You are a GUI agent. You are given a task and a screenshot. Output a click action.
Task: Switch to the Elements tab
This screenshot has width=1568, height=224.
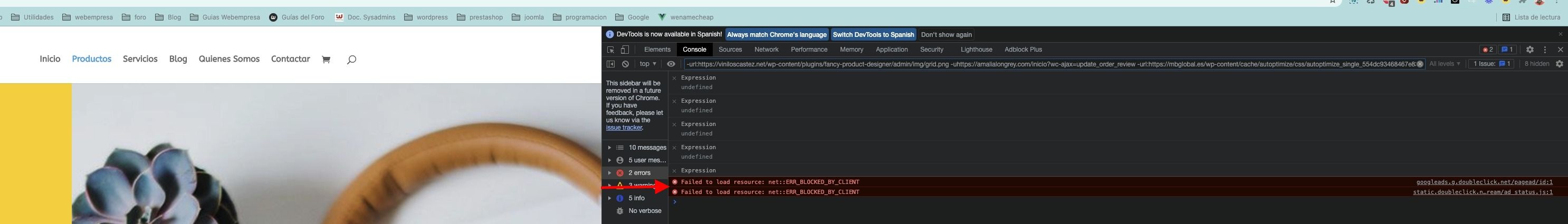coord(657,50)
